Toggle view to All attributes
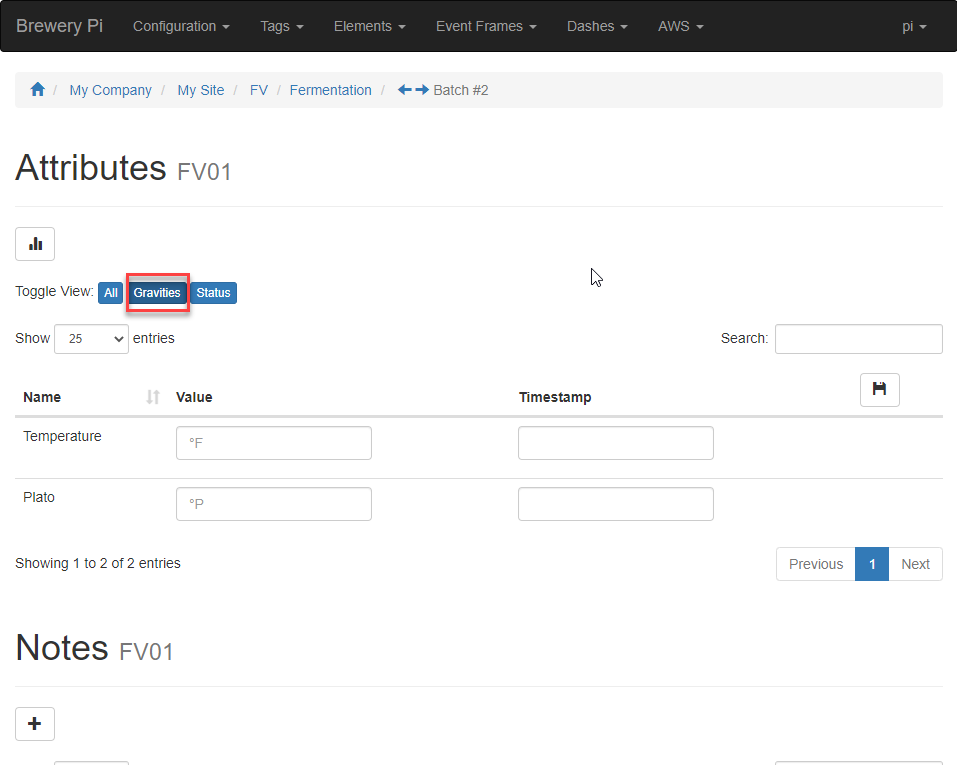 coord(110,293)
